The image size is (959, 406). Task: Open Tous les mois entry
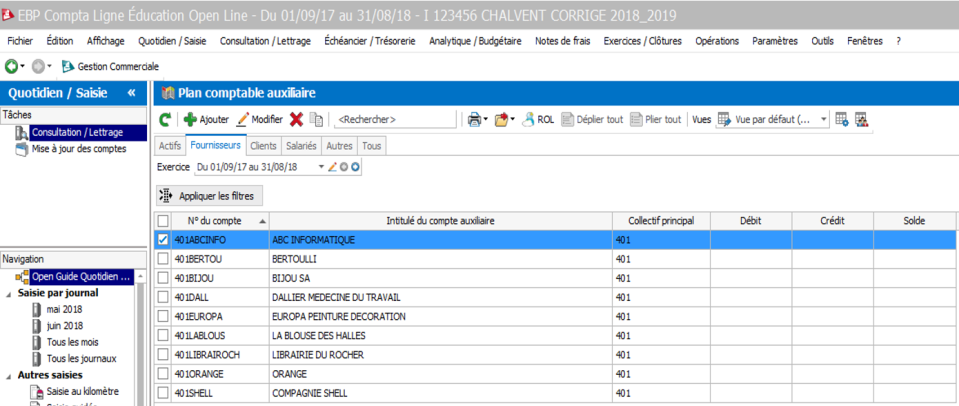tap(72, 342)
